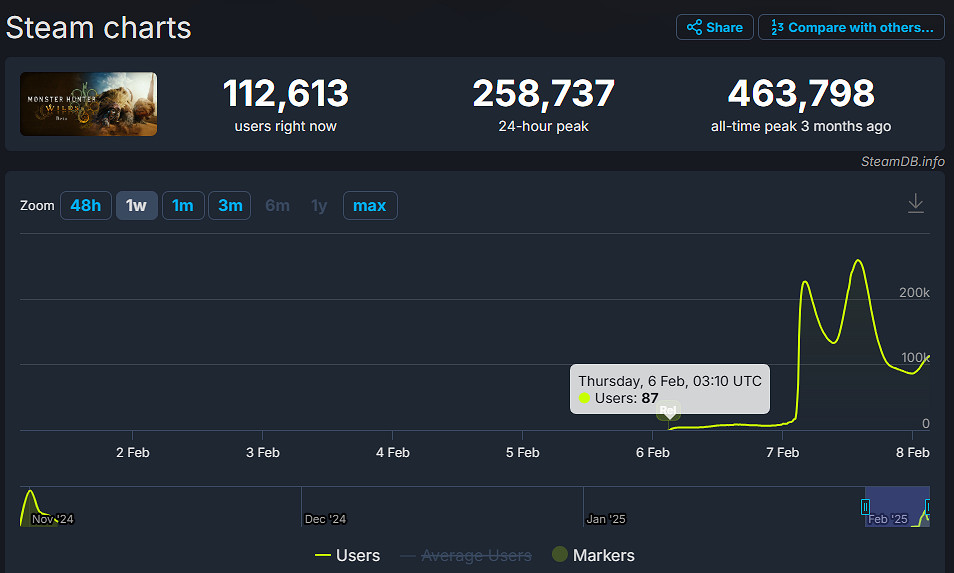Click the all-time peak 463,798 figure

[800, 94]
